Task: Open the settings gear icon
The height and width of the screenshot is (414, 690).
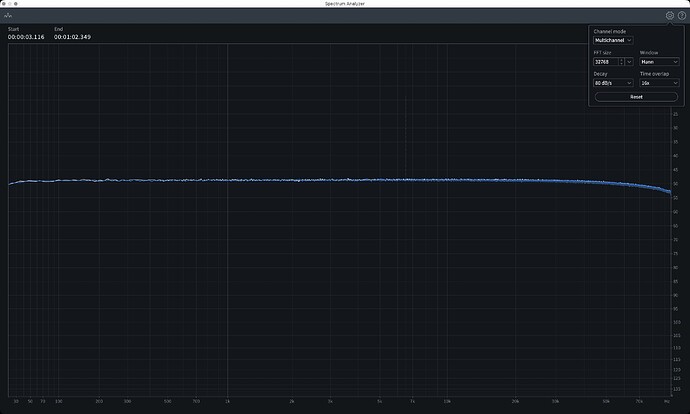Action: (x=669, y=15)
